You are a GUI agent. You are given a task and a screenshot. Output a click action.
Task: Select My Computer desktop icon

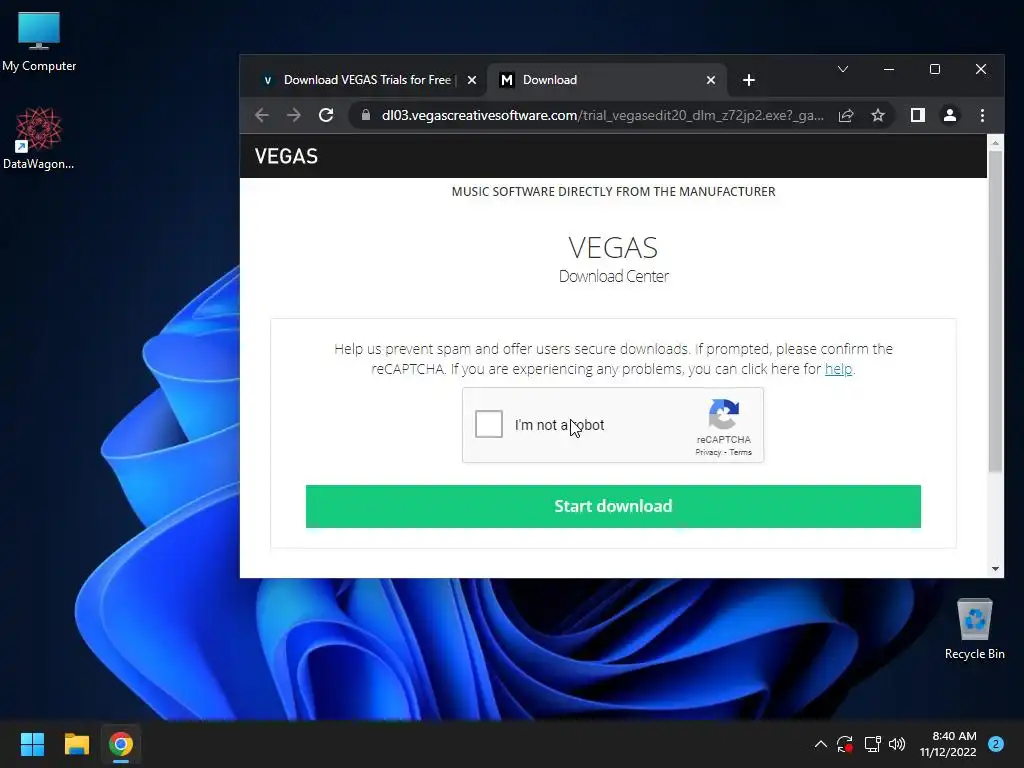[39, 41]
